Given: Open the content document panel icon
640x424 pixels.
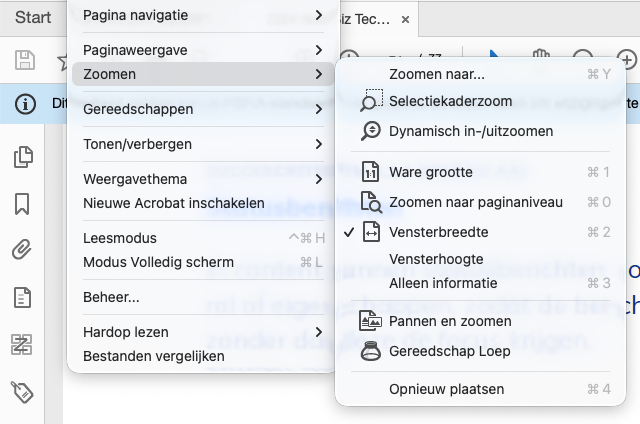Looking at the screenshot, I should click(x=22, y=297).
